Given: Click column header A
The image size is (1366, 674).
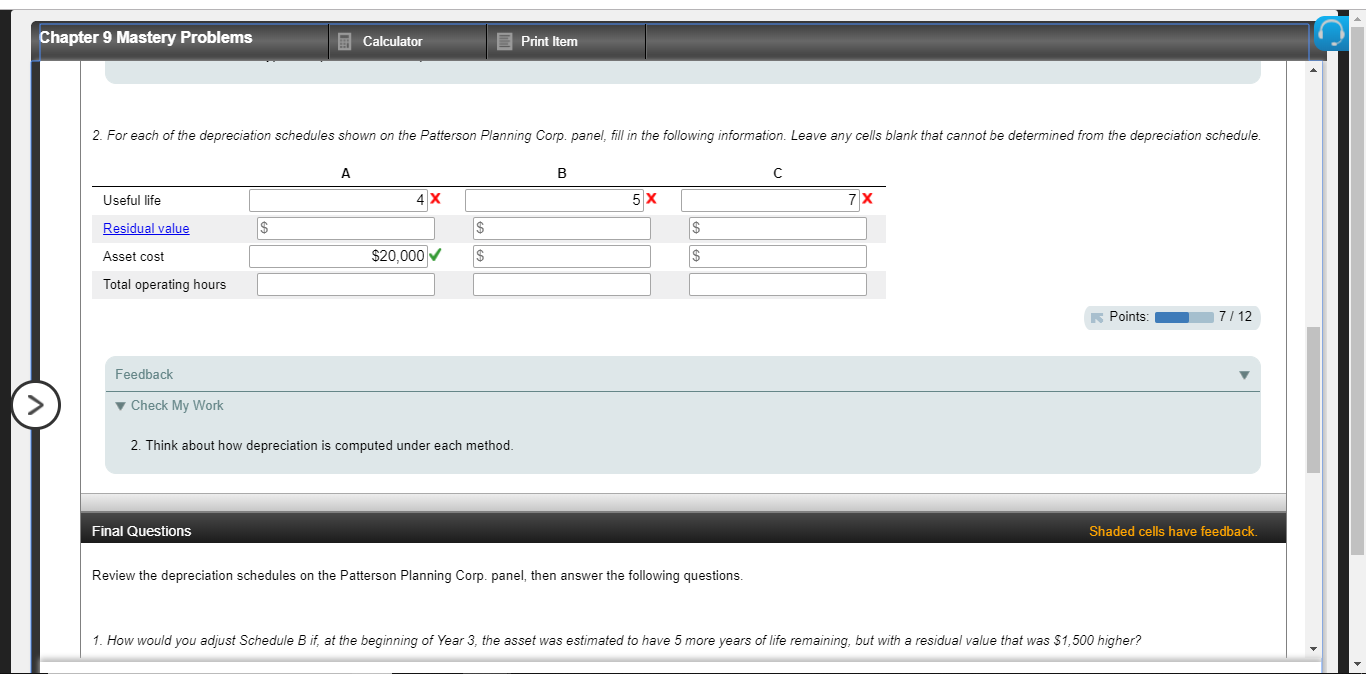Looking at the screenshot, I should 346,173.
